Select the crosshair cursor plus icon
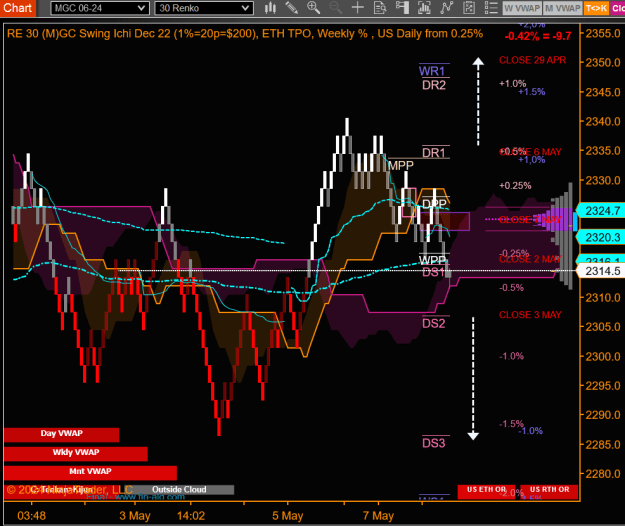 pos(358,8)
